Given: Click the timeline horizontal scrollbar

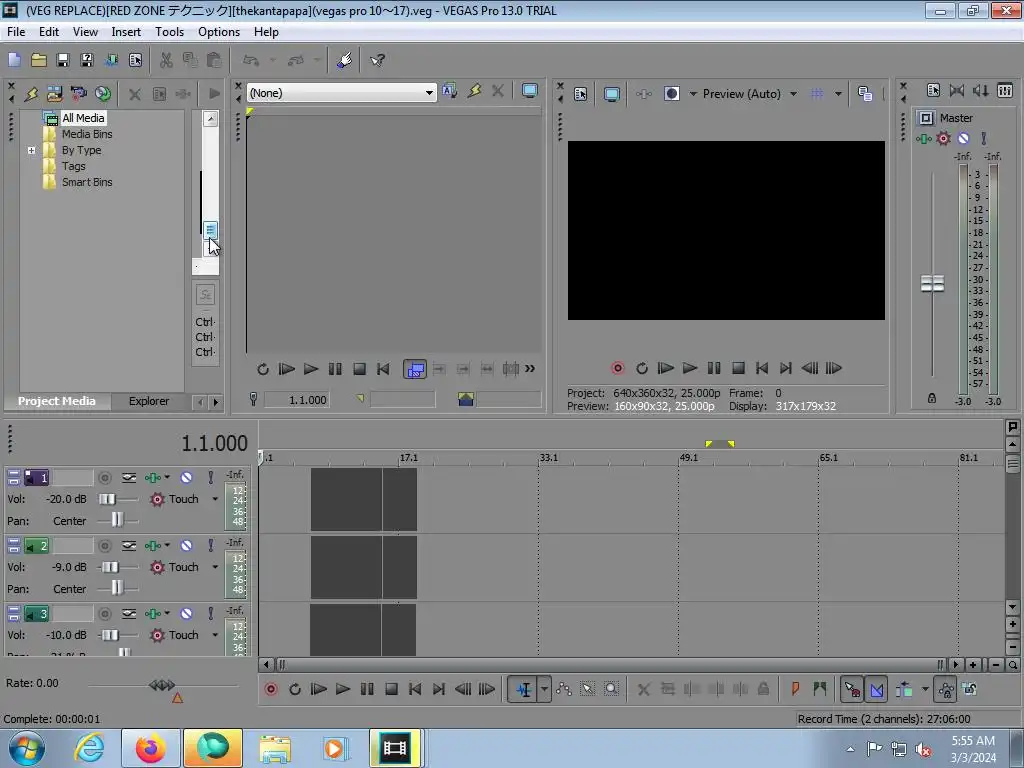Looking at the screenshot, I should pos(613,665).
